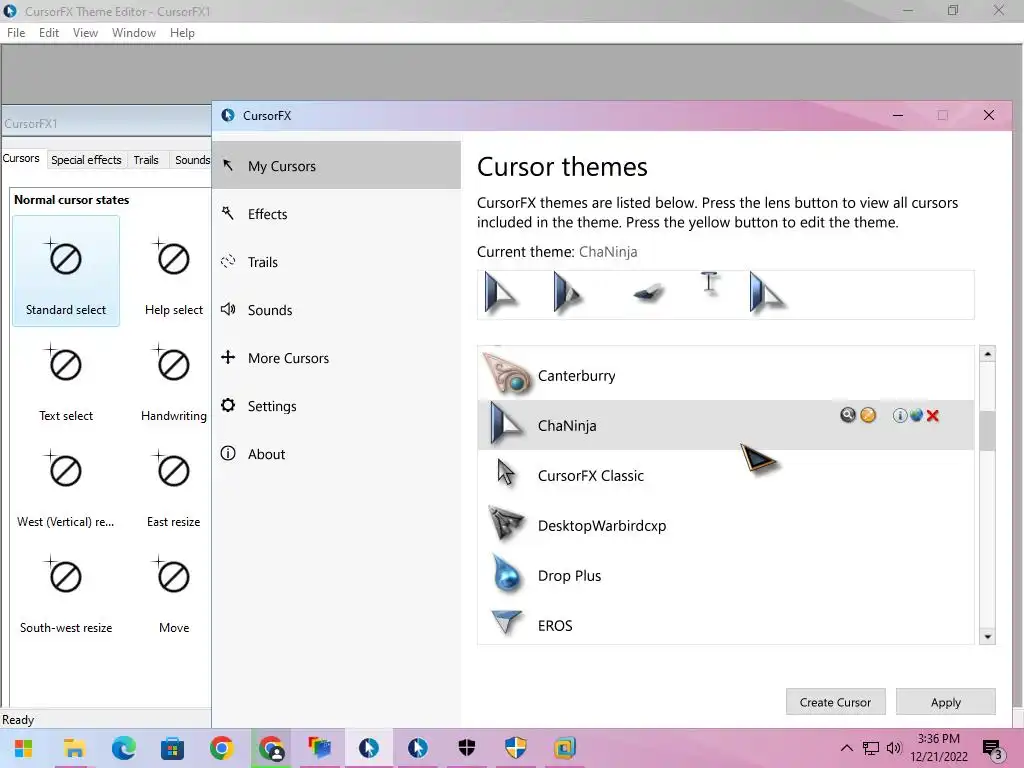This screenshot has width=1024, height=768.
Task: Open the My Cursors section
Action: (336, 166)
